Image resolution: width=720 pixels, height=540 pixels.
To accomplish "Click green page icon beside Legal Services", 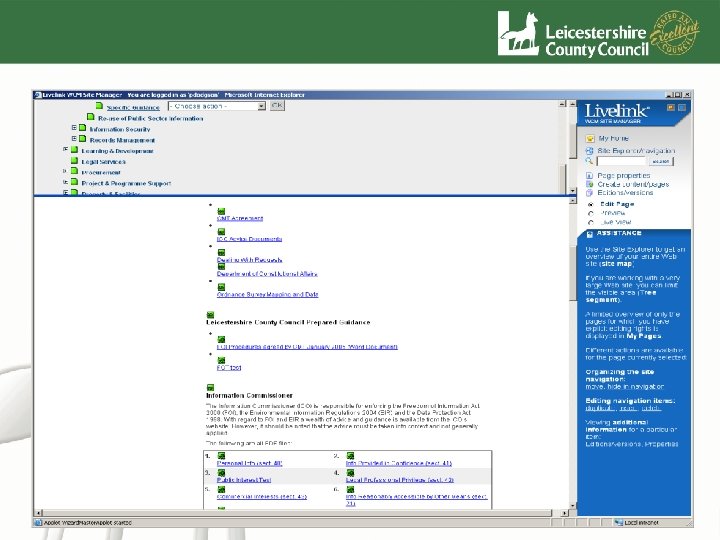I will (x=74, y=161).
